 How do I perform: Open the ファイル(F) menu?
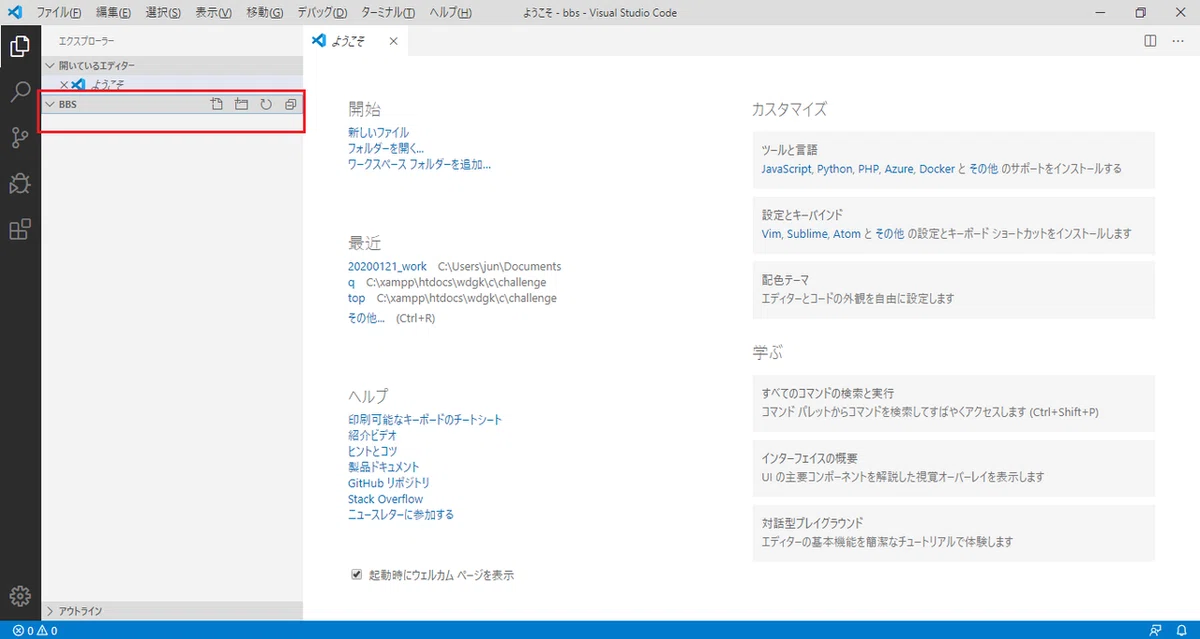[59, 13]
